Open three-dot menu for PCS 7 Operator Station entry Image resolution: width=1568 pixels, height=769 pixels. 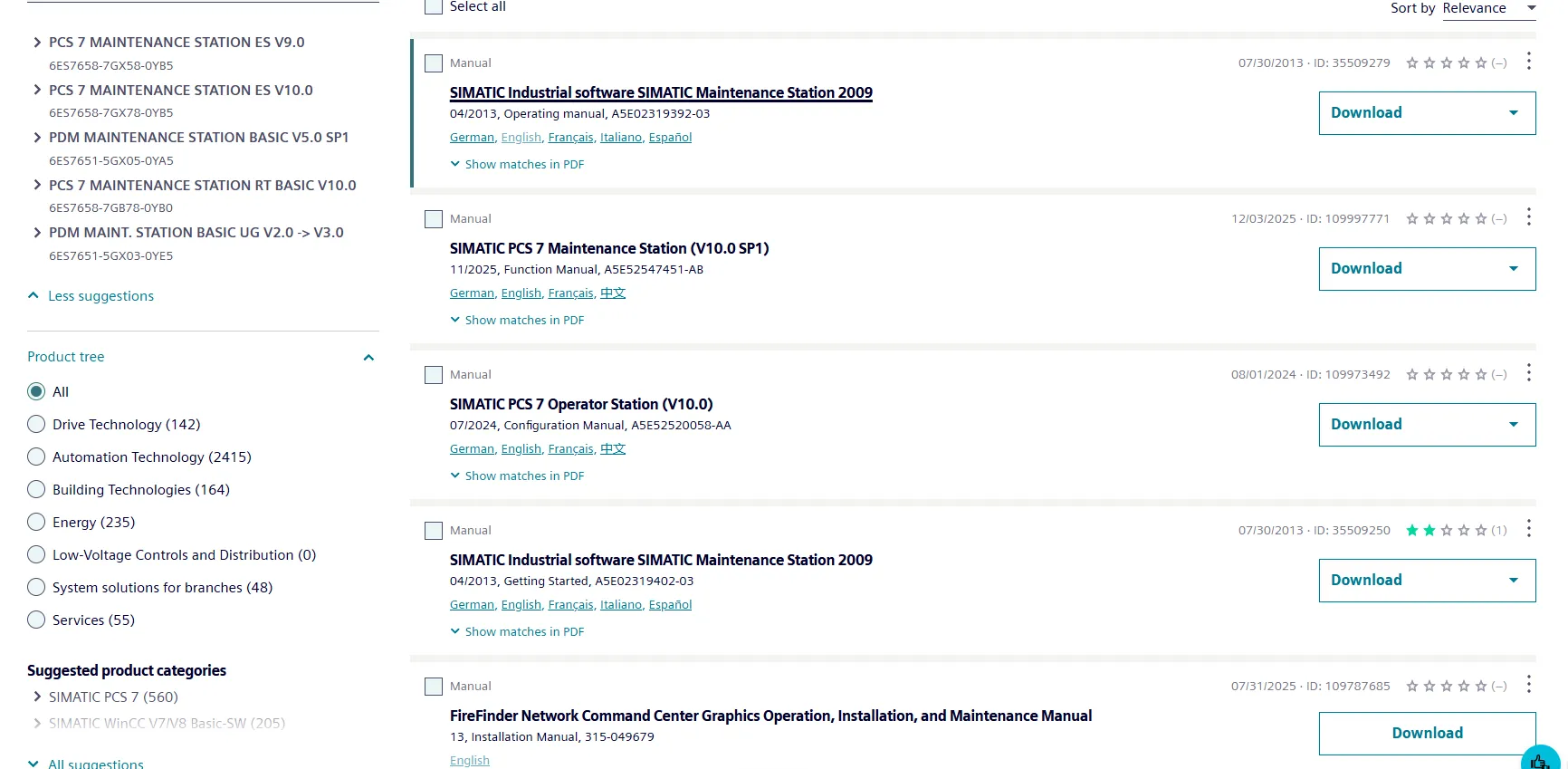pos(1528,373)
